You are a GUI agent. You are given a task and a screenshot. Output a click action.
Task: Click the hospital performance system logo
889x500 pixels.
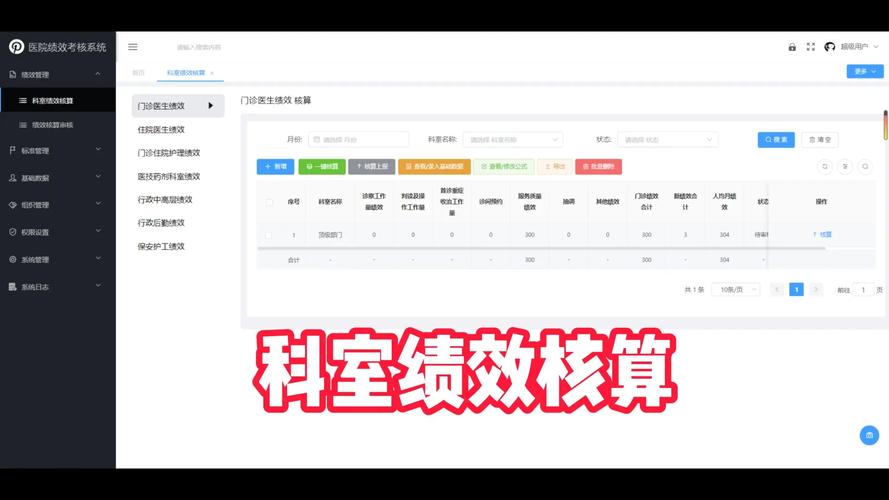pyautogui.click(x=16, y=47)
